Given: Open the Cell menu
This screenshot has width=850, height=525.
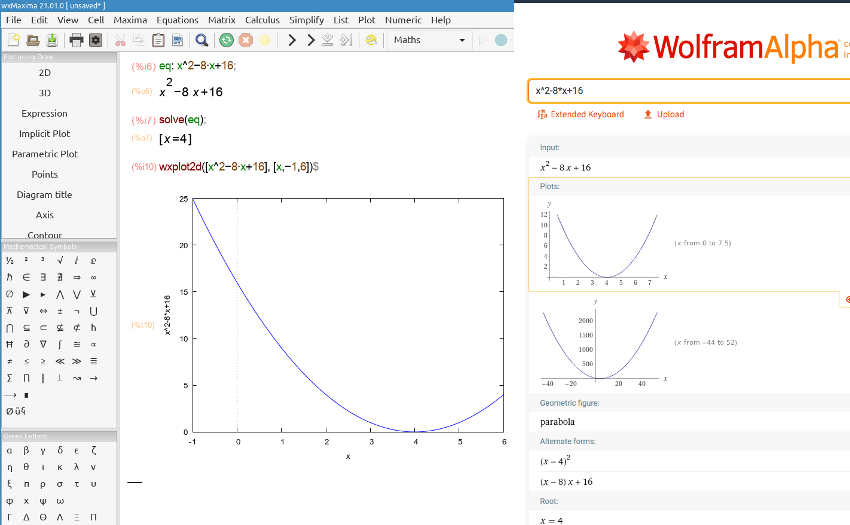Looking at the screenshot, I should 96,20.
